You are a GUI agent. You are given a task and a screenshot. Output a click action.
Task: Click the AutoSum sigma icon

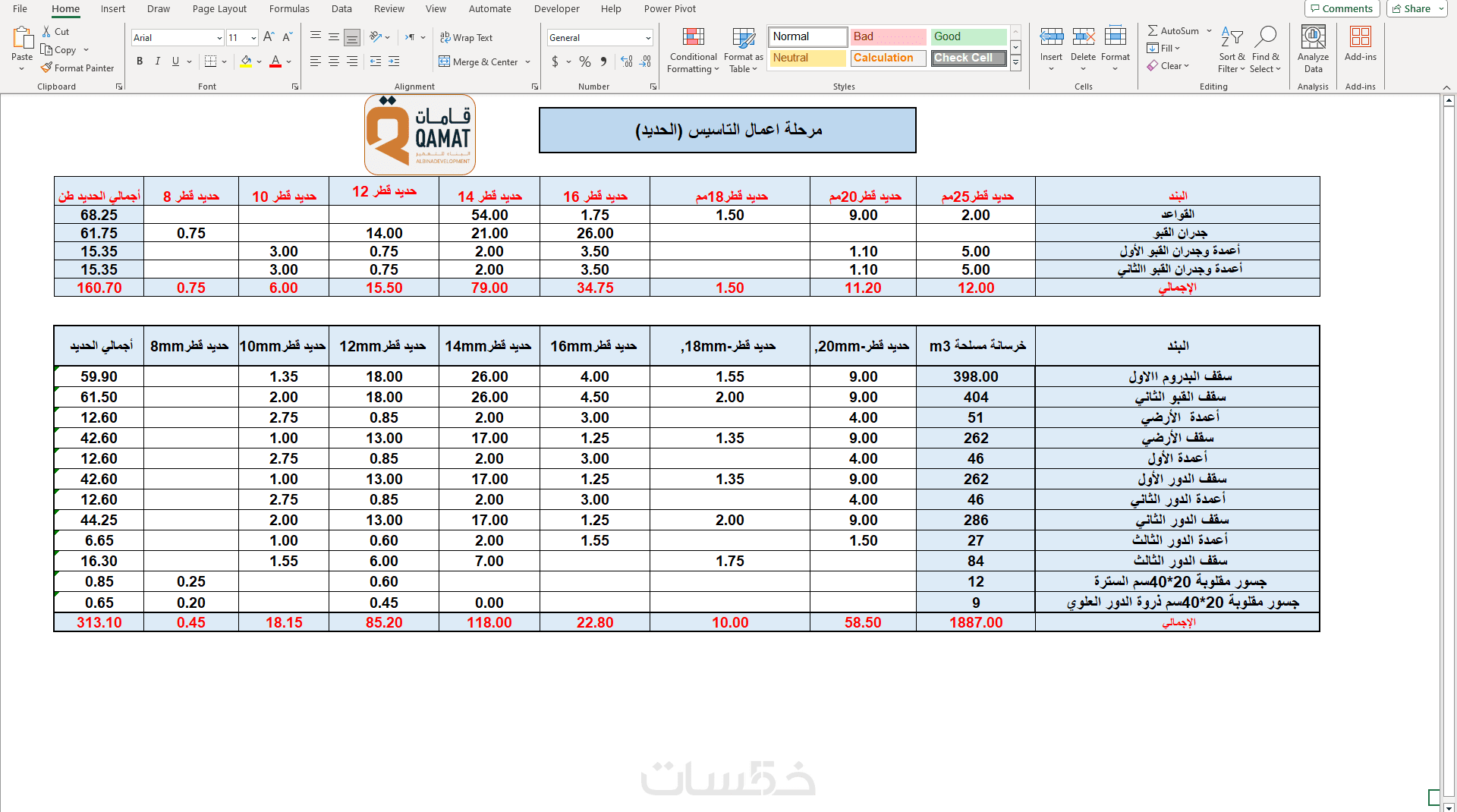tap(1153, 31)
